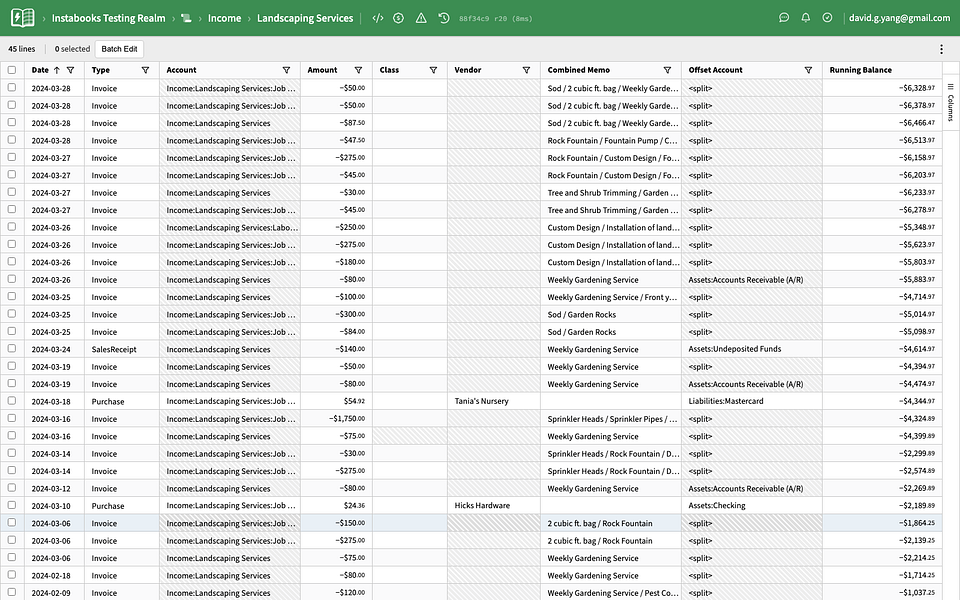Open the three-dot more options menu
This screenshot has height=600, width=960.
click(x=941, y=49)
